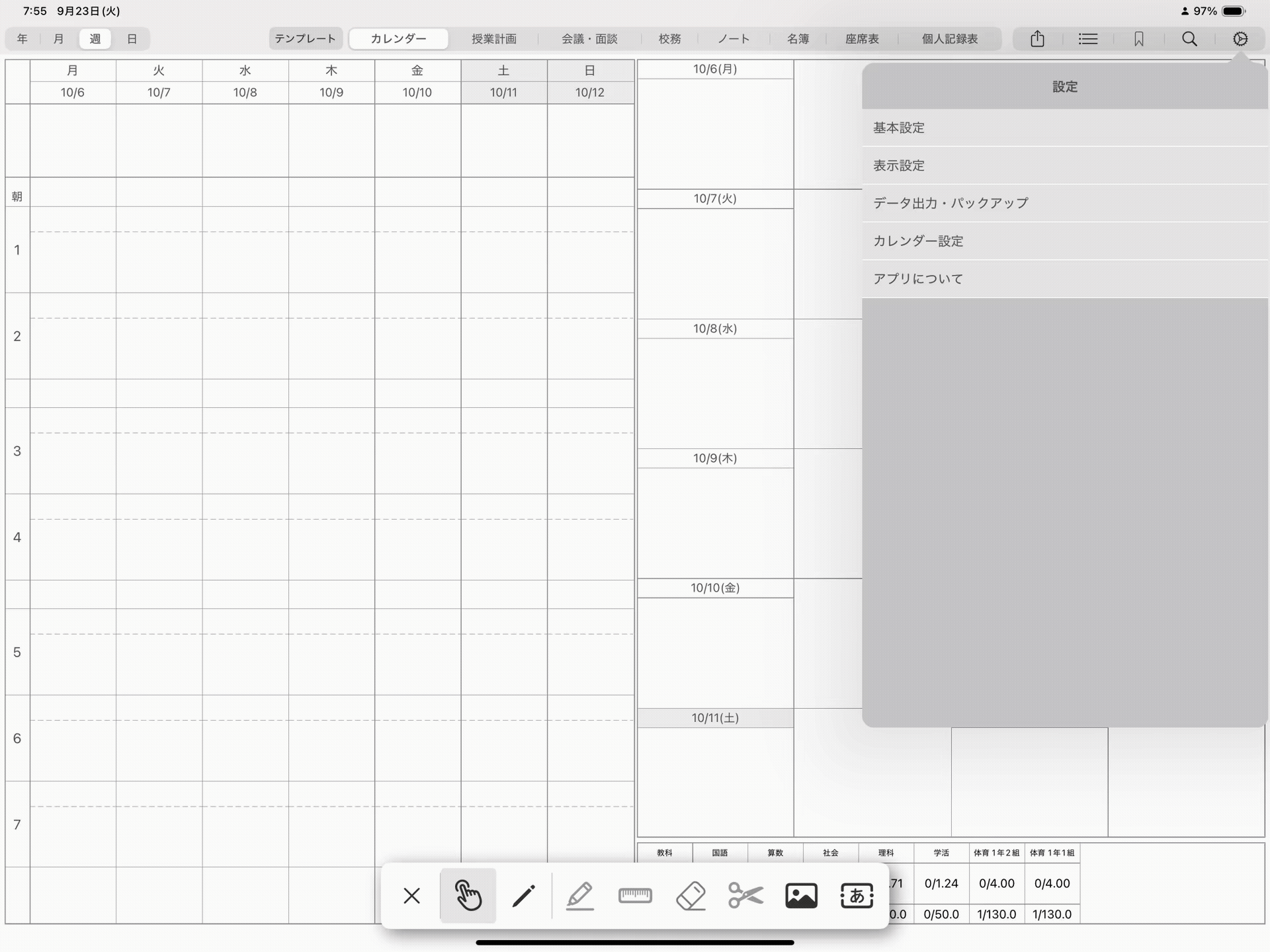
Task: Select the ruler tool
Action: (635, 896)
